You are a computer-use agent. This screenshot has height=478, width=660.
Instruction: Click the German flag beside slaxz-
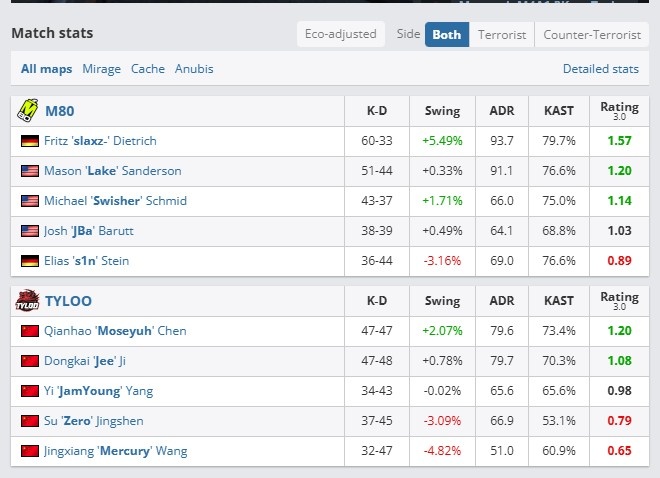pyautogui.click(x=30, y=141)
